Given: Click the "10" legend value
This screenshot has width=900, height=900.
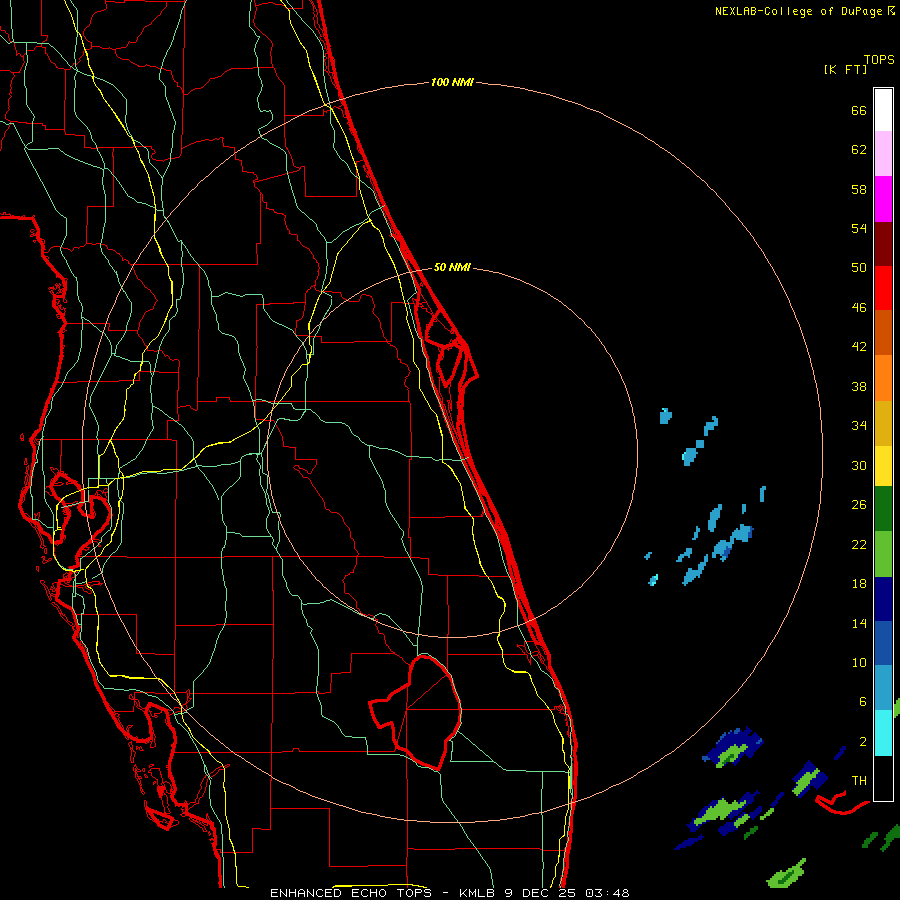Looking at the screenshot, I should click(859, 662).
